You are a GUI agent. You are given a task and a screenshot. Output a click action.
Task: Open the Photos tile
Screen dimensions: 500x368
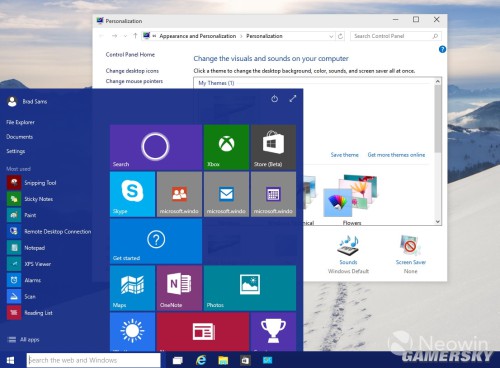coord(250,288)
